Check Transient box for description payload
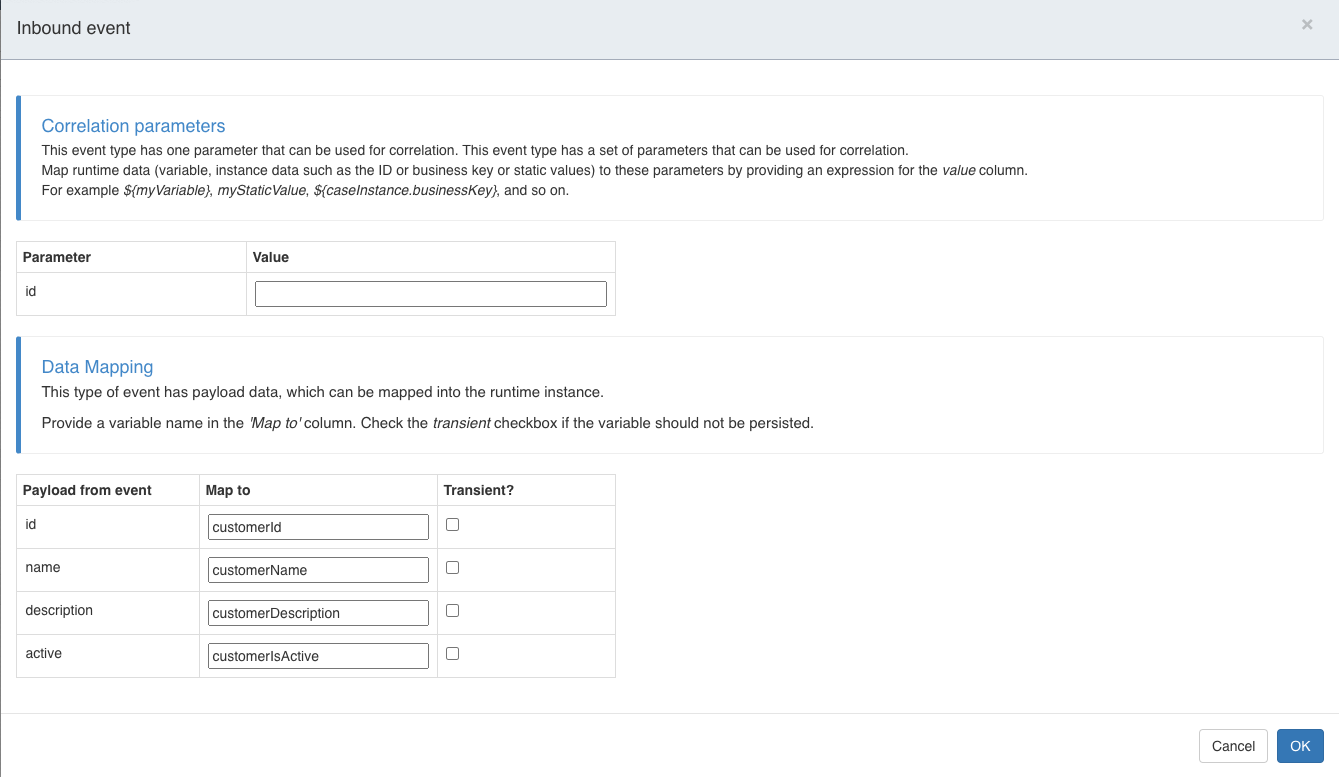This screenshot has width=1339, height=777. 452,611
